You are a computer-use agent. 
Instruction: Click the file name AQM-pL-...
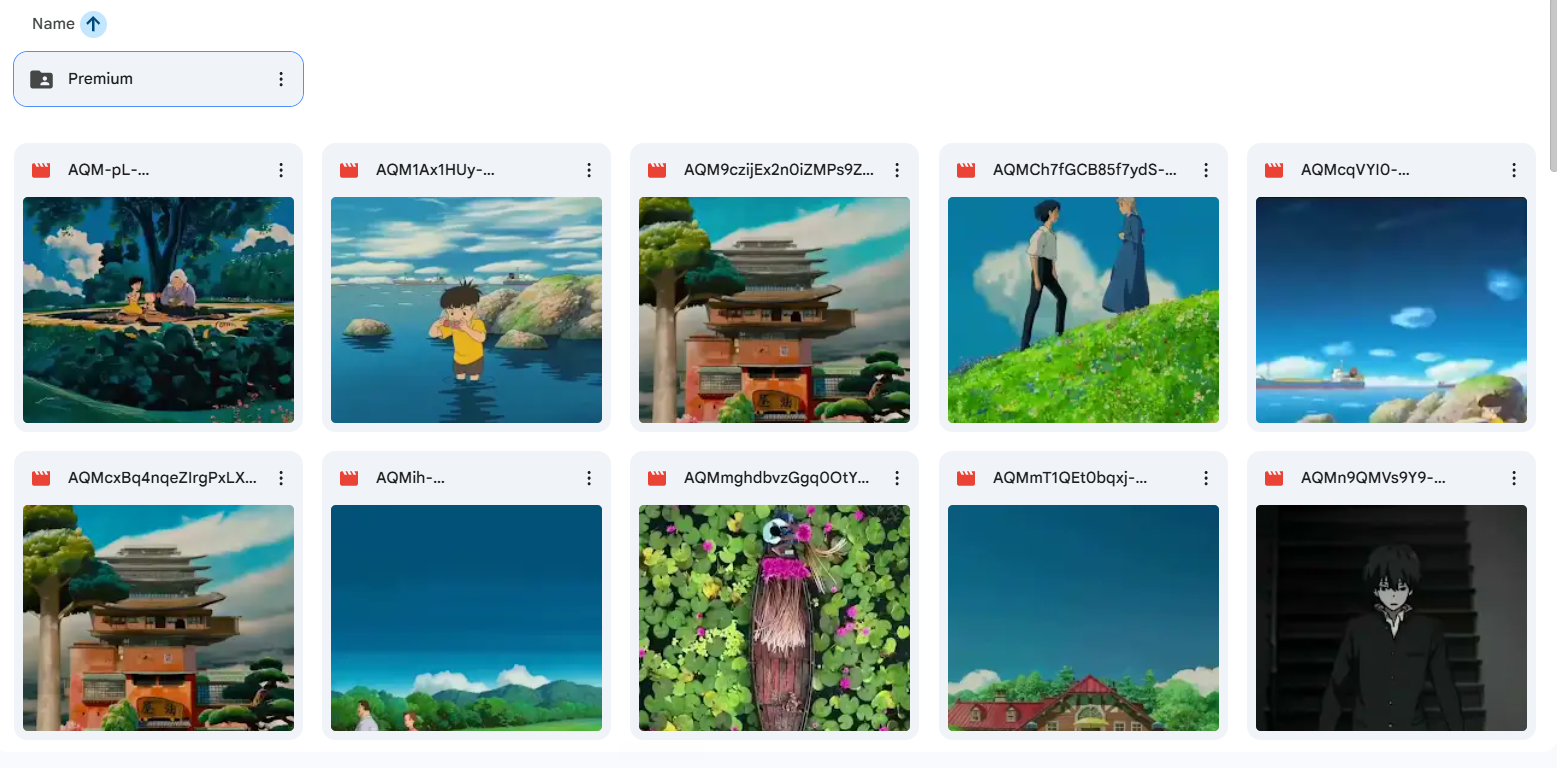(109, 170)
